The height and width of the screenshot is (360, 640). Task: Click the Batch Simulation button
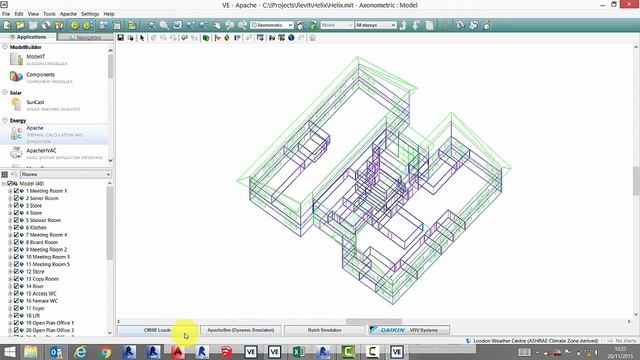[x=324, y=330]
